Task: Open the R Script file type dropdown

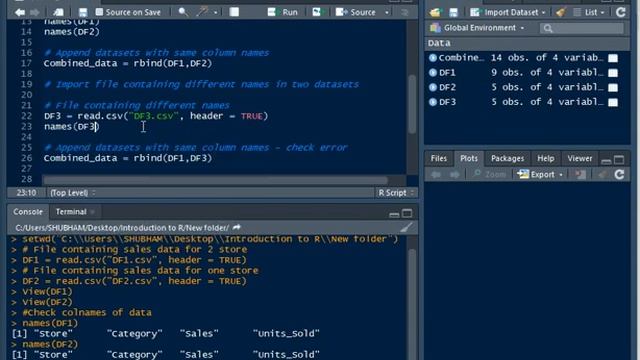Action: coord(396,193)
